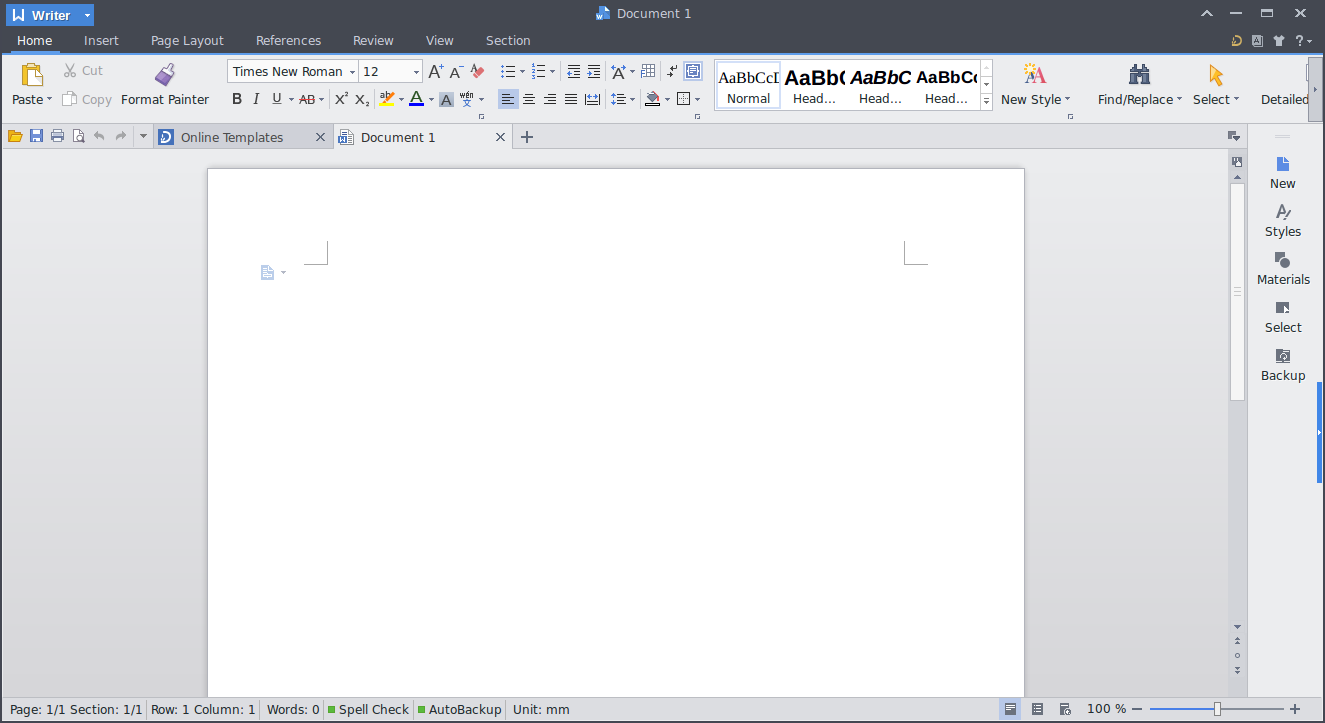Image resolution: width=1325 pixels, height=723 pixels.
Task: Increase font size with the grow font icon
Action: (435, 71)
